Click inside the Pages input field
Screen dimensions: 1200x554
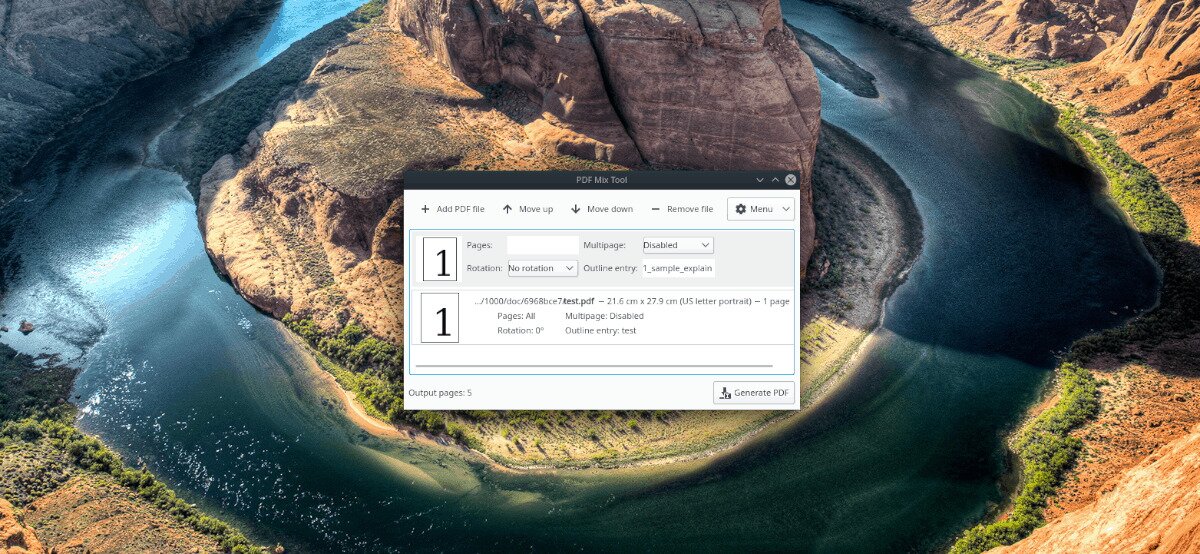click(542, 245)
